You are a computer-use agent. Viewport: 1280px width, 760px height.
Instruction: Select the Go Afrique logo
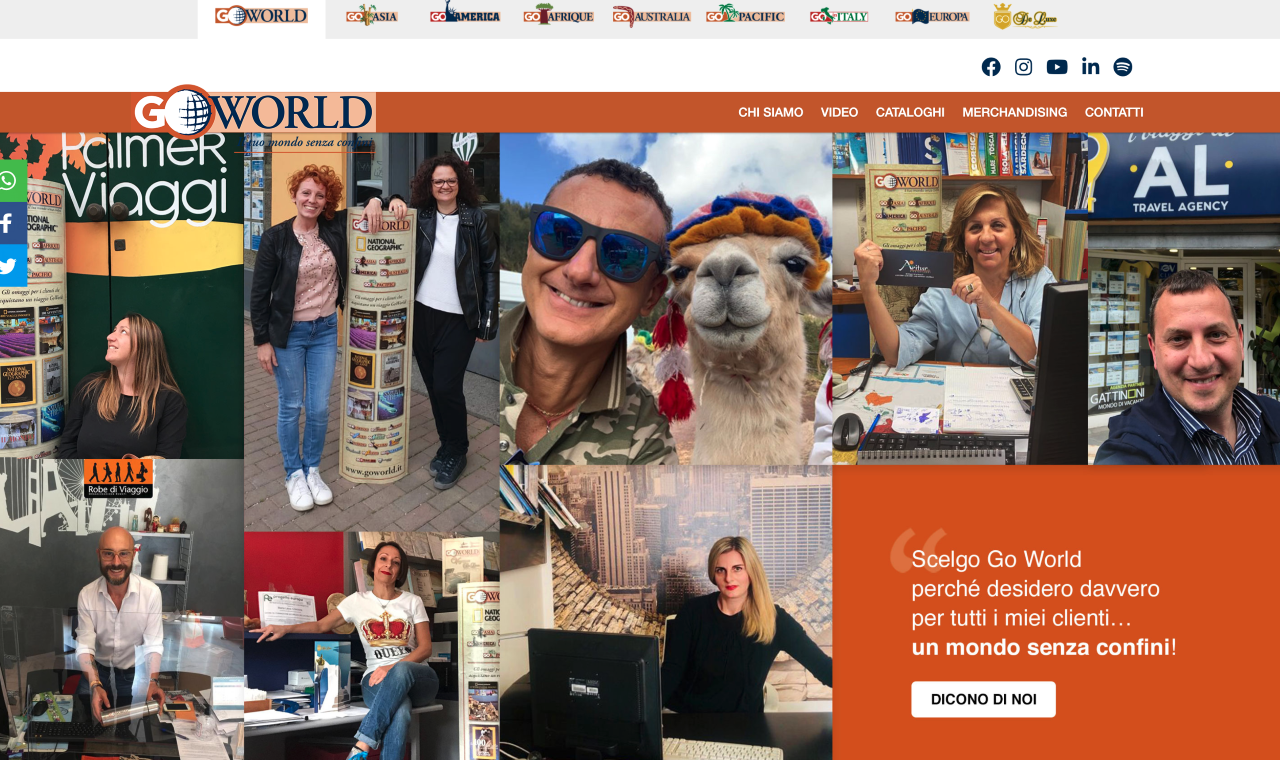[558, 16]
